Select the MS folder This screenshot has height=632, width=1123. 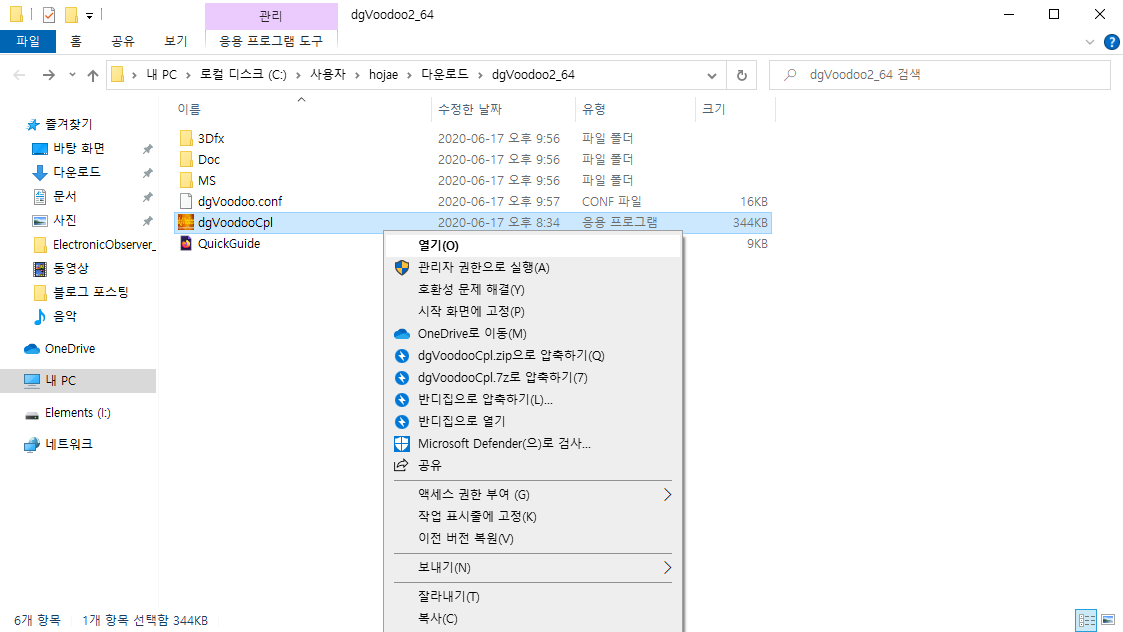[206, 181]
